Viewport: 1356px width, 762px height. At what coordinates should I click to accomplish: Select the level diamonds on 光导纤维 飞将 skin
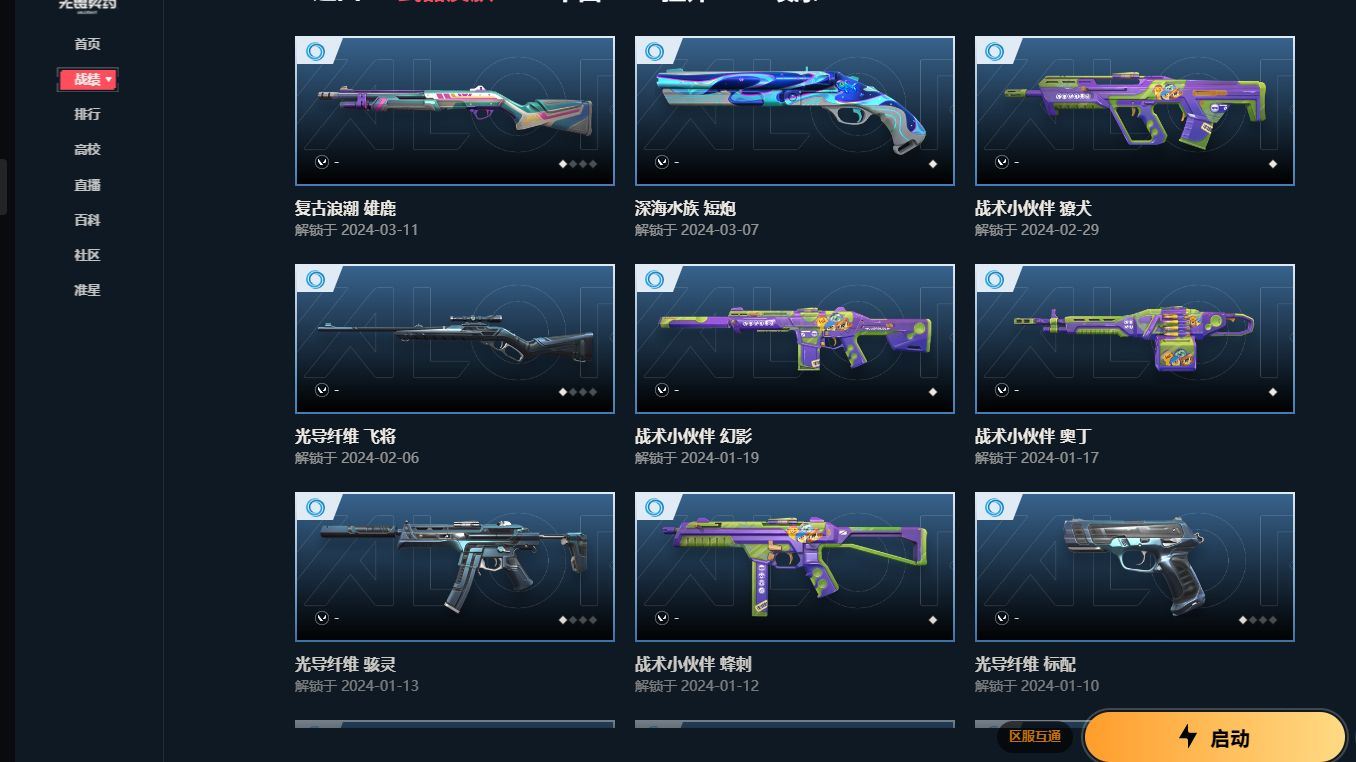coord(578,392)
